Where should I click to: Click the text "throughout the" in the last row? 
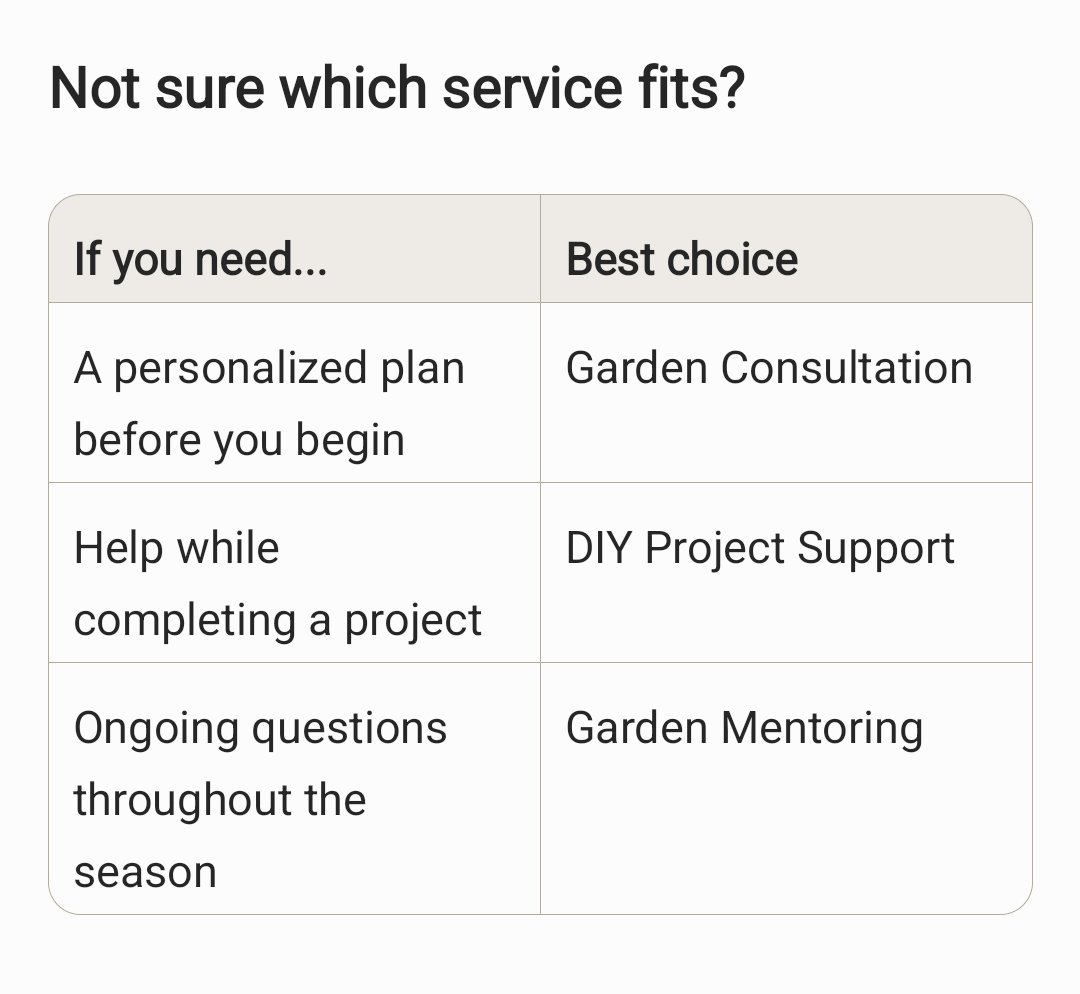click(x=220, y=800)
